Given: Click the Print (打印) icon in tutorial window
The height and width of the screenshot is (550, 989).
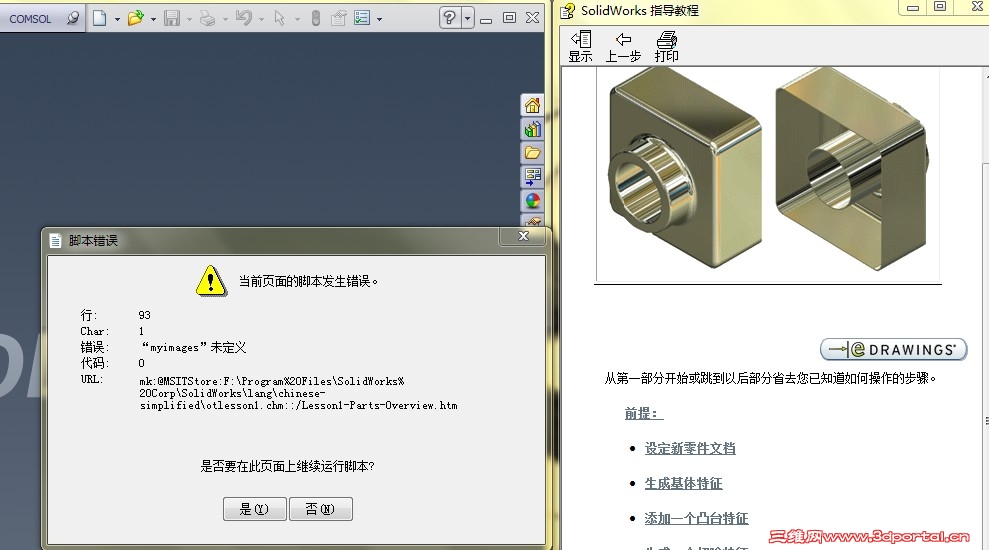Looking at the screenshot, I should [x=666, y=47].
